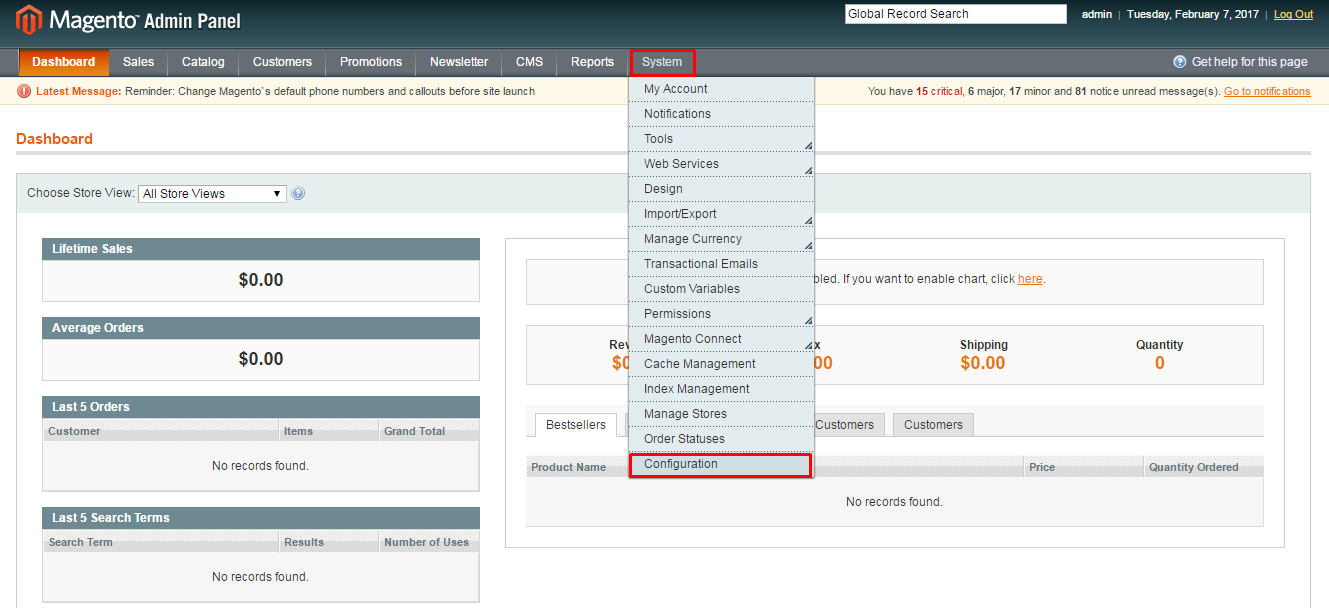Image resolution: width=1329 pixels, height=608 pixels.
Task: Expand the Magento Connect submenu
Action: [x=721, y=339]
